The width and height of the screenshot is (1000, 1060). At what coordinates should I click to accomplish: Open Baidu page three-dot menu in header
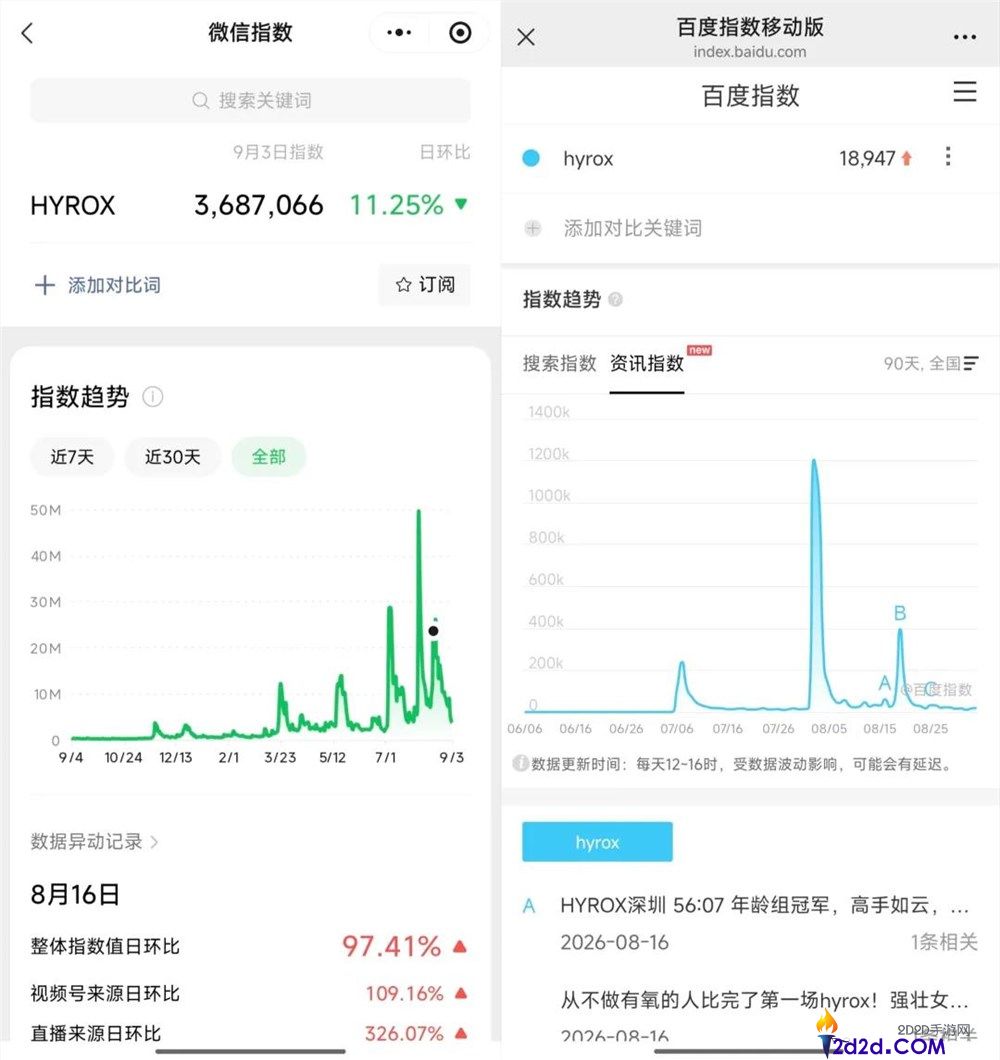(964, 37)
